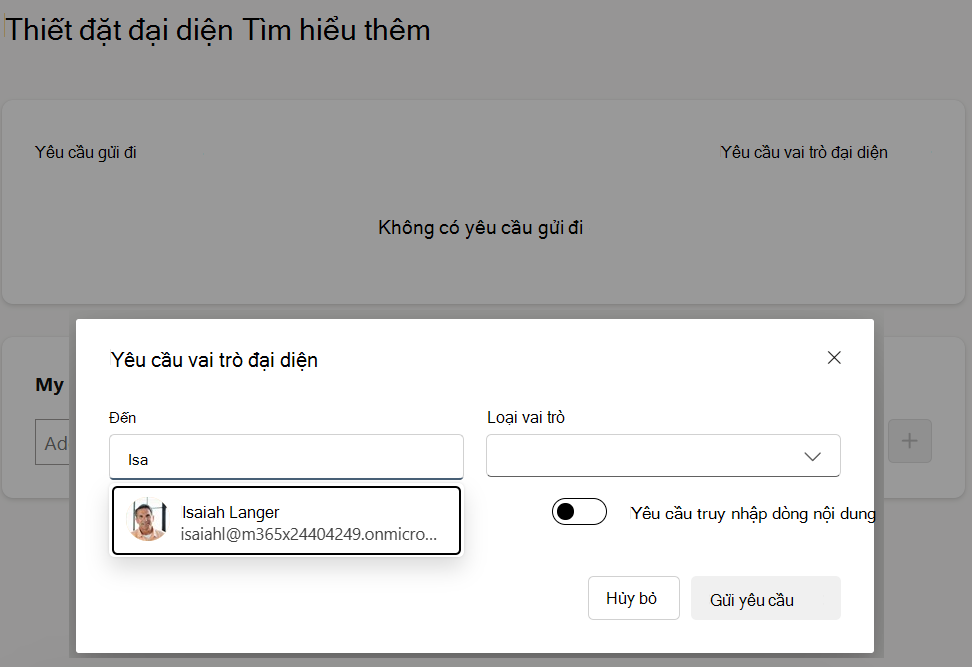Close the Yêu cầu vai trò đại diện dialog
Screen dimensions: 972x667
(834, 358)
